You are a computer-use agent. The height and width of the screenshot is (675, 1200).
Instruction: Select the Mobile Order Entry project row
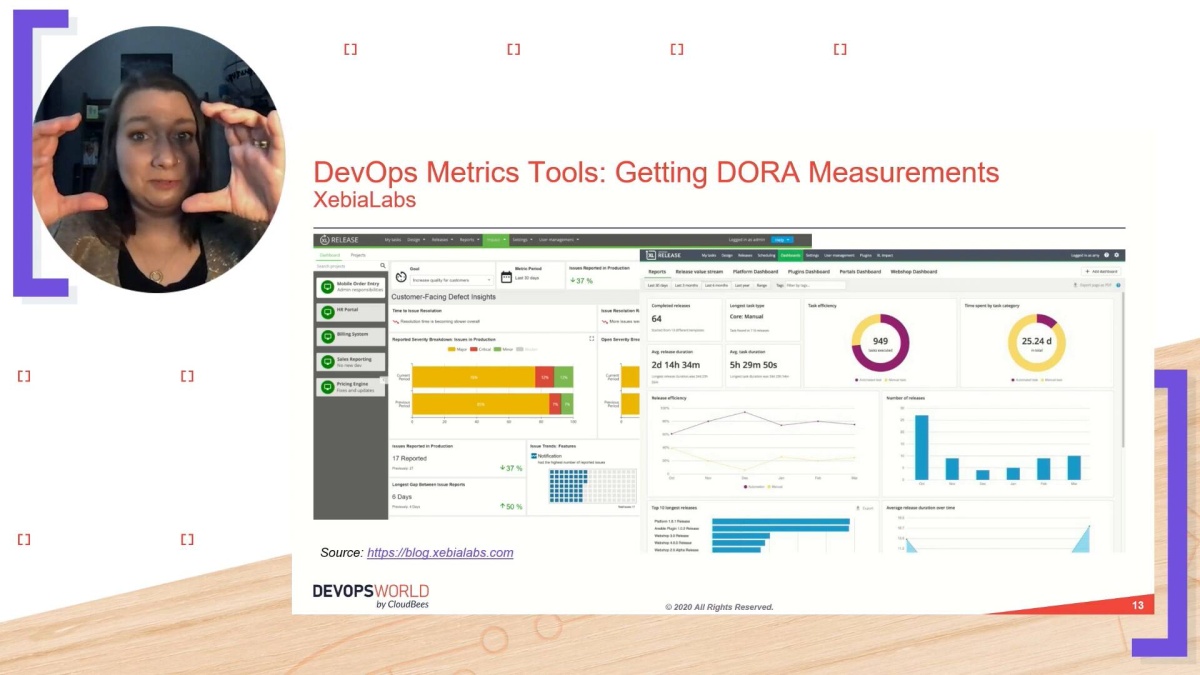[x=351, y=287]
